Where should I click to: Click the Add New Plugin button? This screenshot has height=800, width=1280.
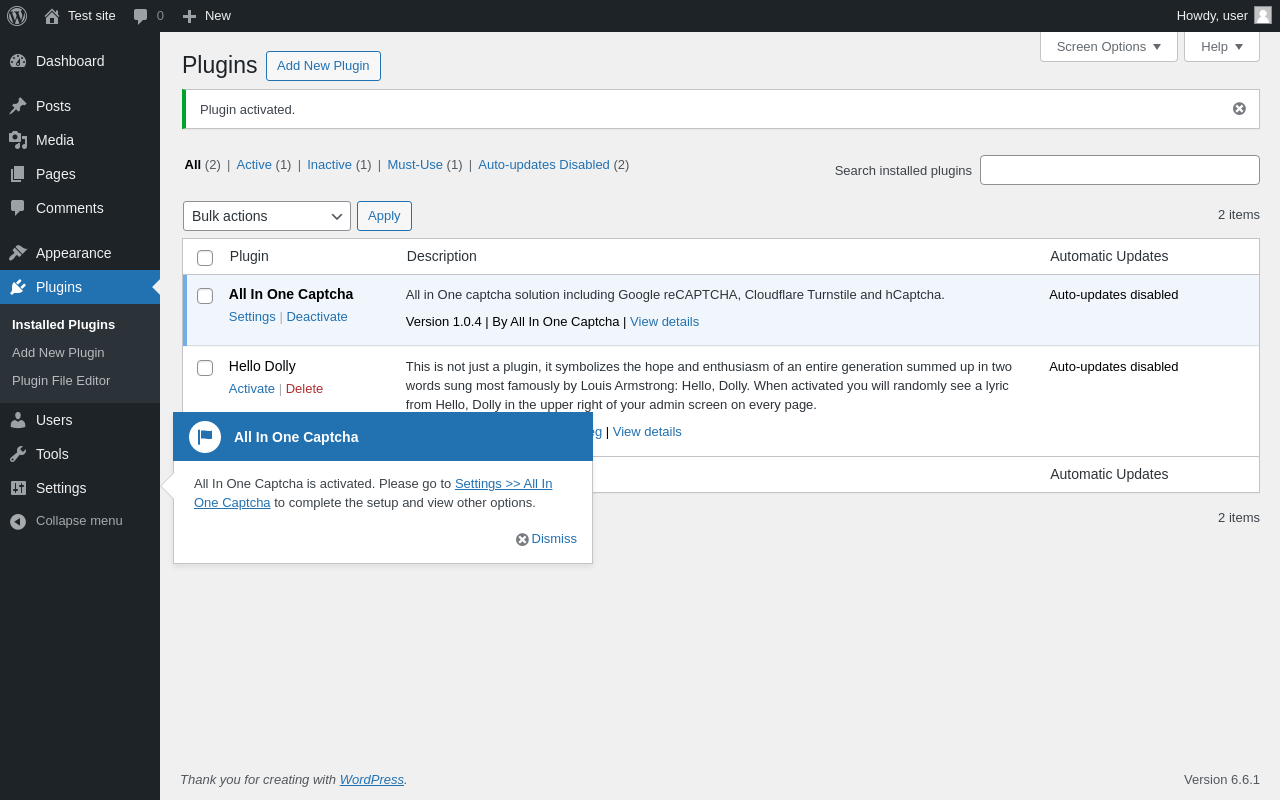(x=323, y=66)
